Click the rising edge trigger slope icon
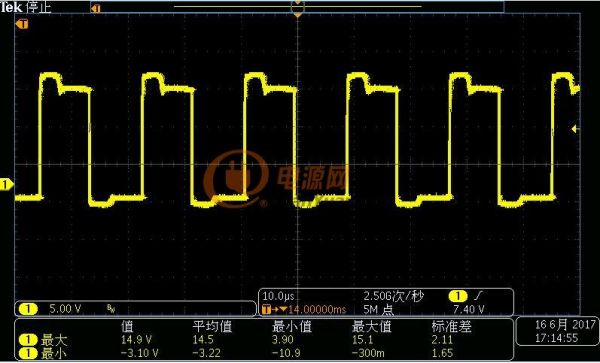Viewport: 600px width, 363px height. 479,296
